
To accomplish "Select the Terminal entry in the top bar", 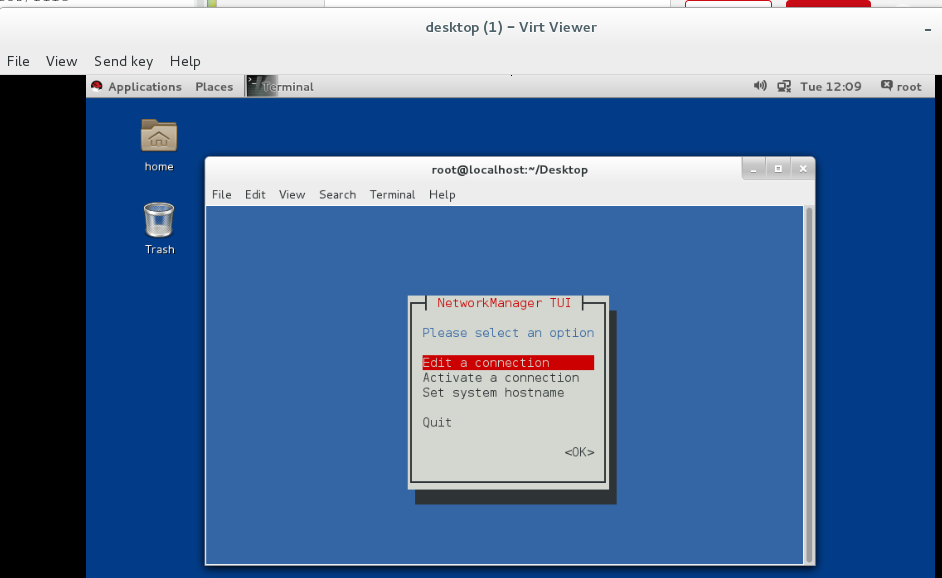I will [x=288, y=86].
